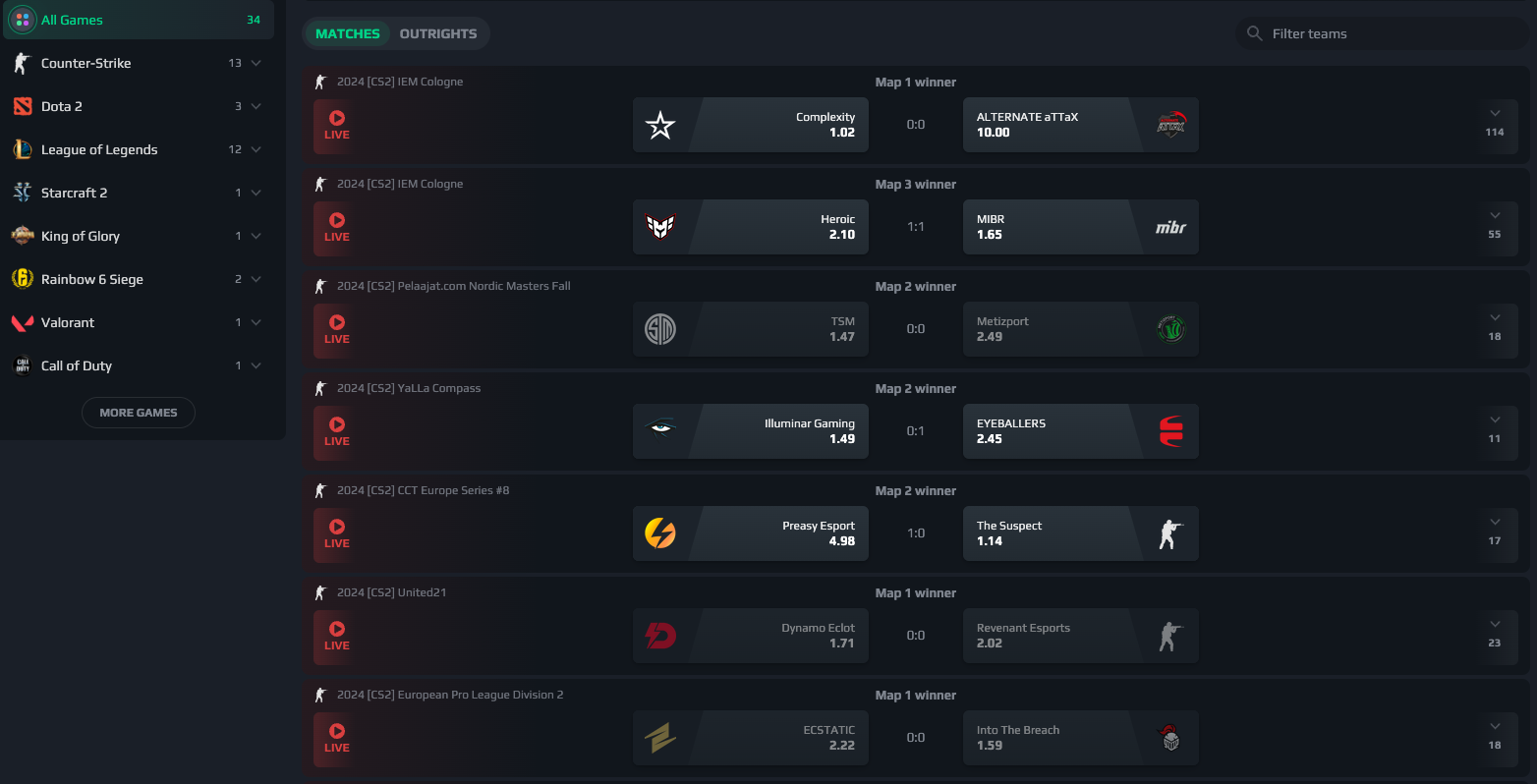Click the King of Glory icon

(x=23, y=236)
